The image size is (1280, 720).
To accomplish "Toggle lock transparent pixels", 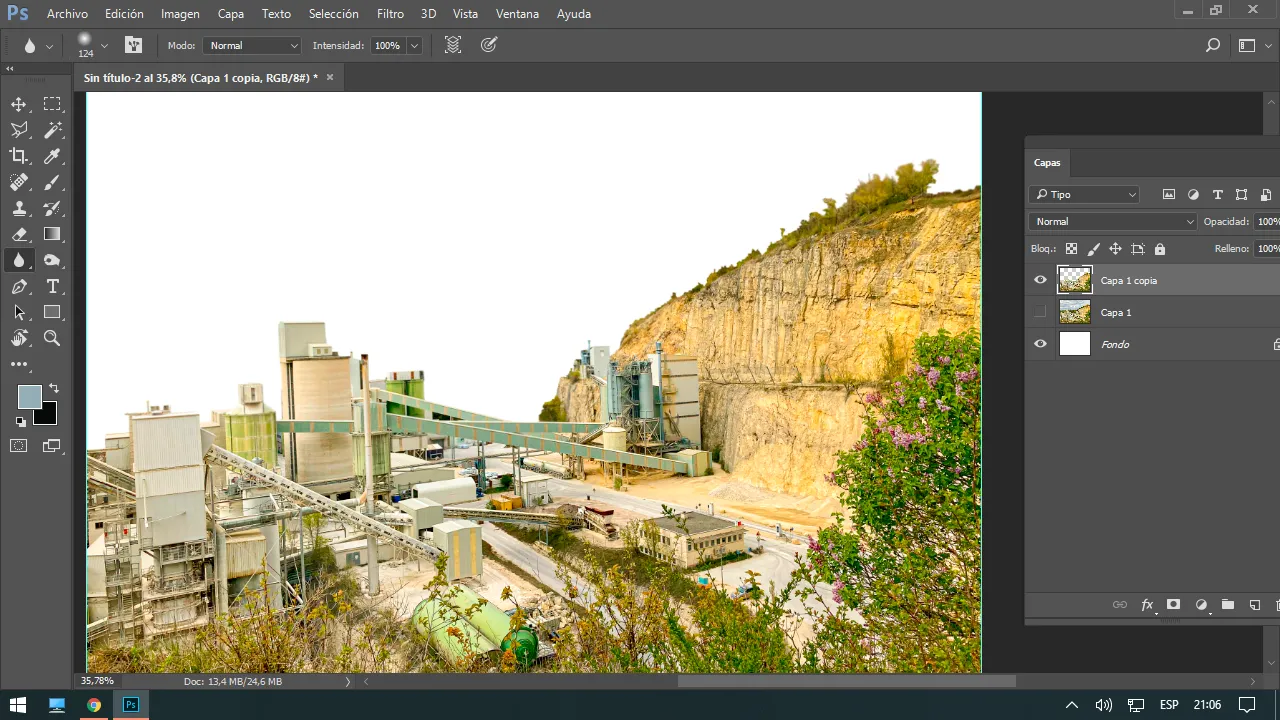I will tap(1071, 249).
